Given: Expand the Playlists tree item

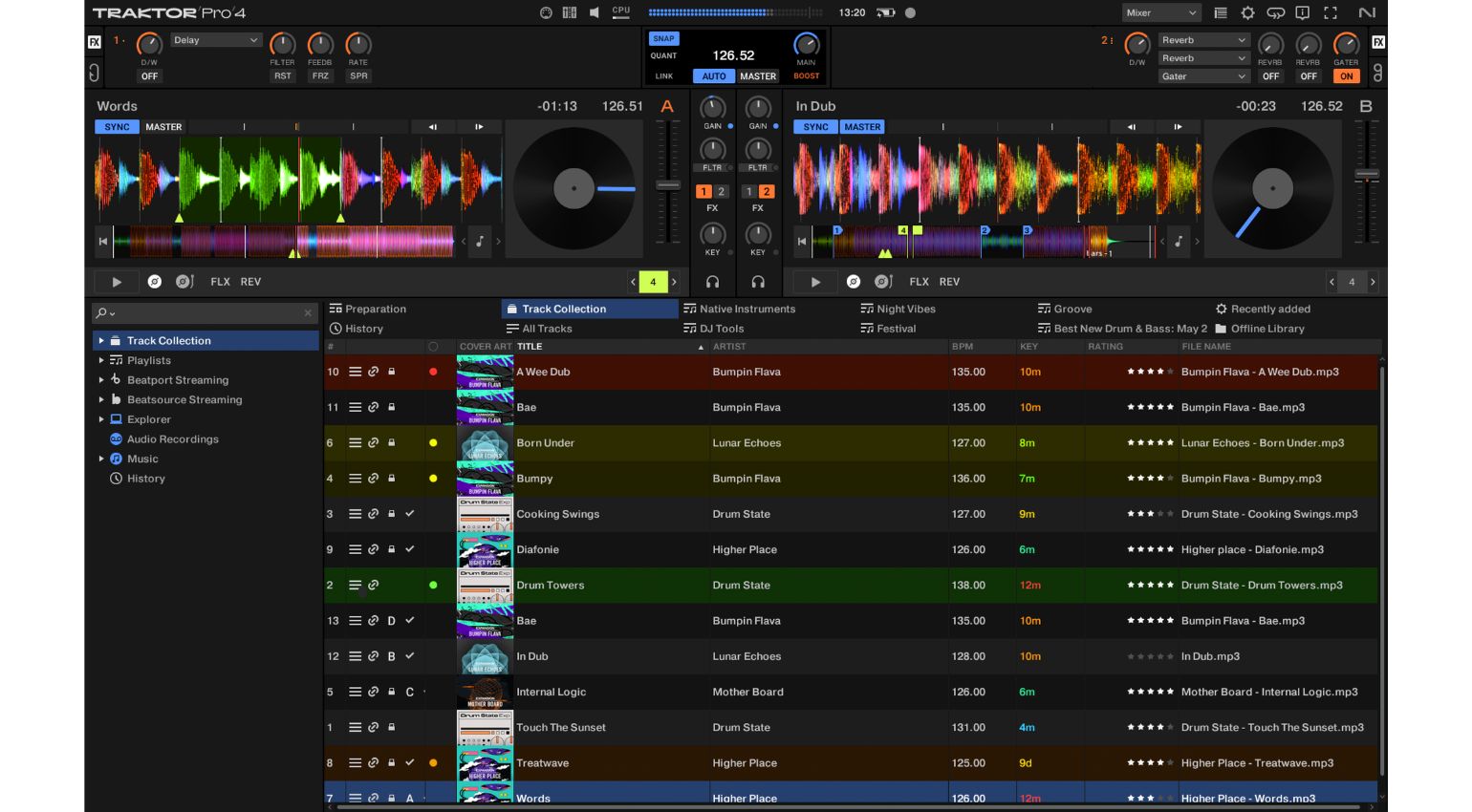Looking at the screenshot, I should pos(101,360).
